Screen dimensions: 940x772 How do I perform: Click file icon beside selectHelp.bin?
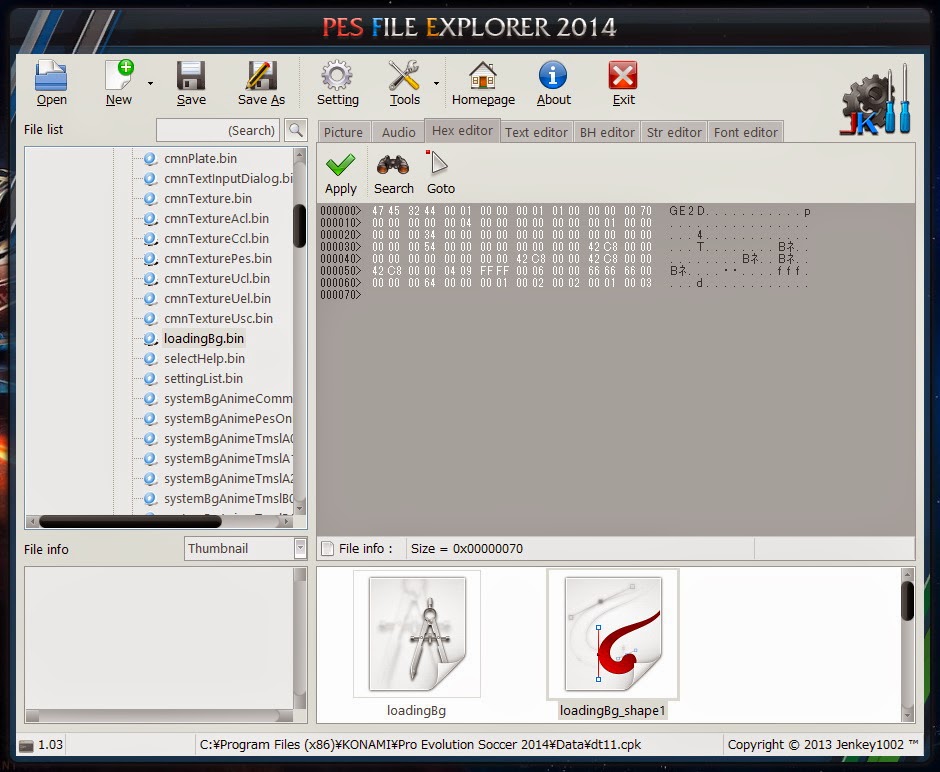(x=150, y=358)
